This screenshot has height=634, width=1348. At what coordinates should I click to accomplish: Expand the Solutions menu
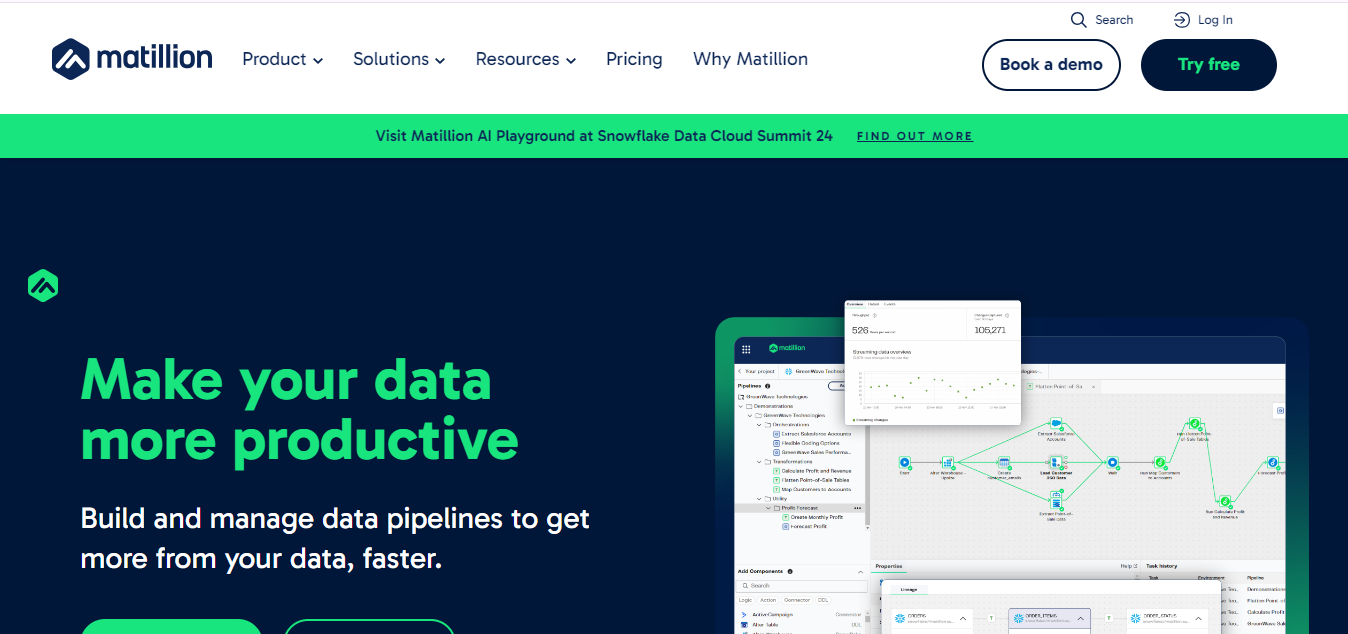[399, 59]
